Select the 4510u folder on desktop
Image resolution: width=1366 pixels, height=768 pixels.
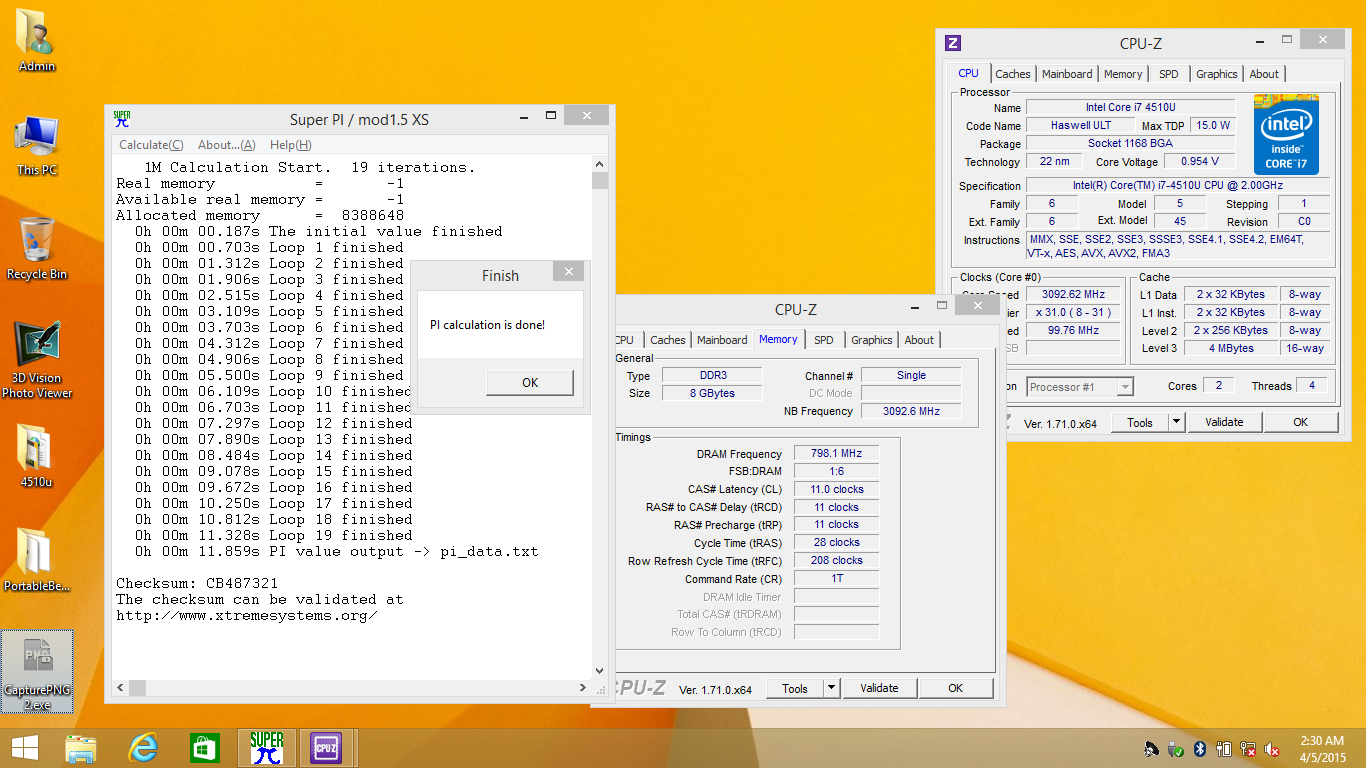point(37,456)
